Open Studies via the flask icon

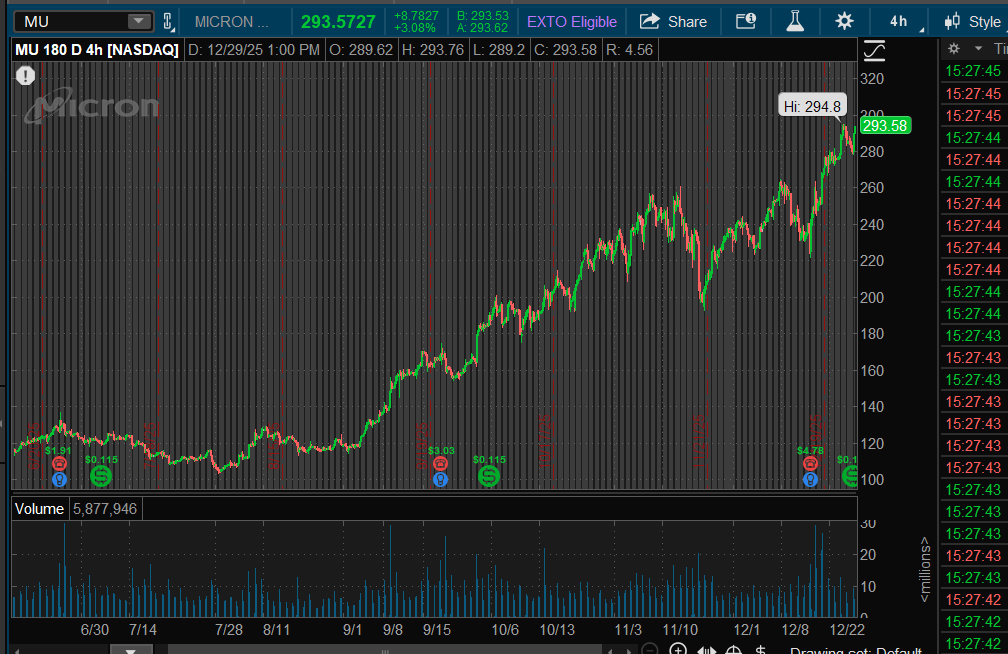795,21
